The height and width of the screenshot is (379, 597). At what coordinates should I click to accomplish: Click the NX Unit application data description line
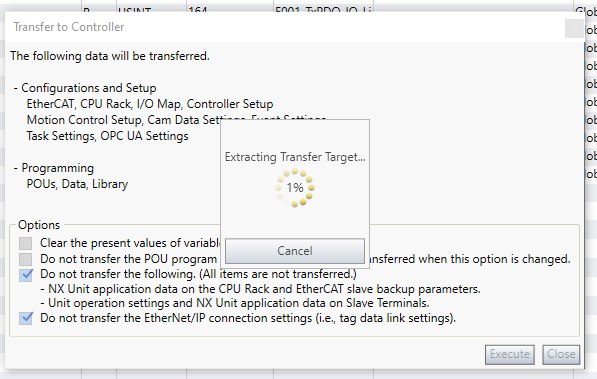point(260,289)
